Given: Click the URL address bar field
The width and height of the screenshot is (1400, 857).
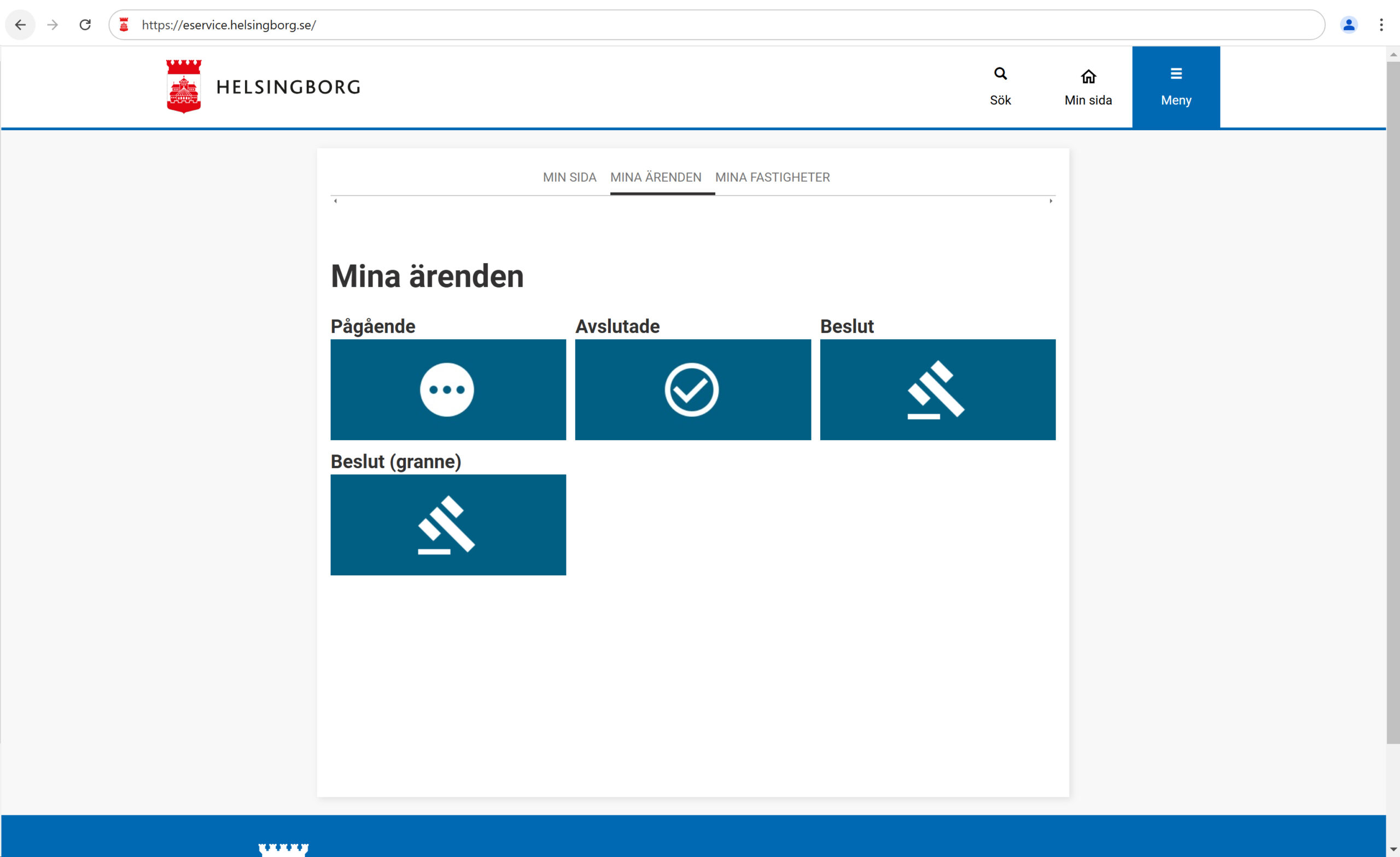Looking at the screenshot, I should pos(682,25).
